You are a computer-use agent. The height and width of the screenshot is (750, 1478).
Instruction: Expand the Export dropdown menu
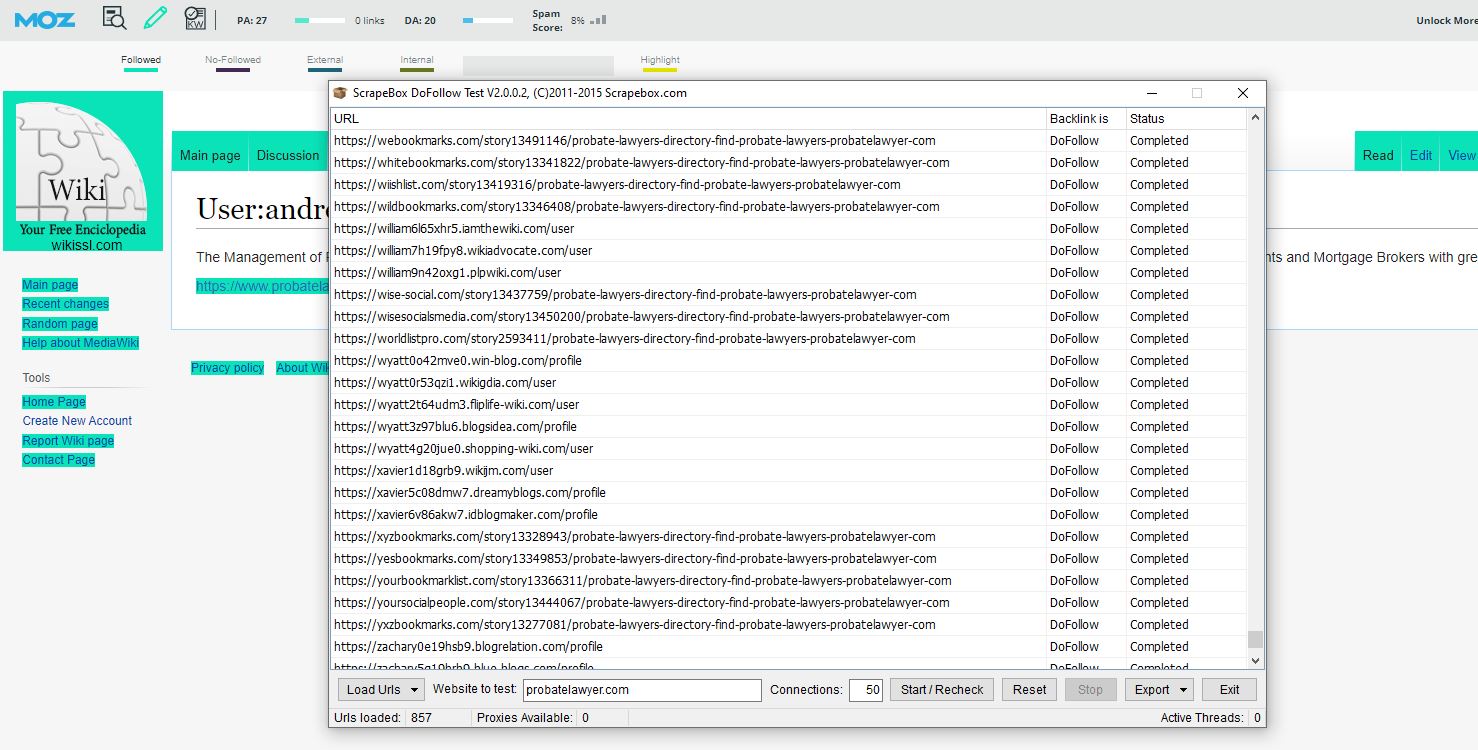click(1158, 689)
